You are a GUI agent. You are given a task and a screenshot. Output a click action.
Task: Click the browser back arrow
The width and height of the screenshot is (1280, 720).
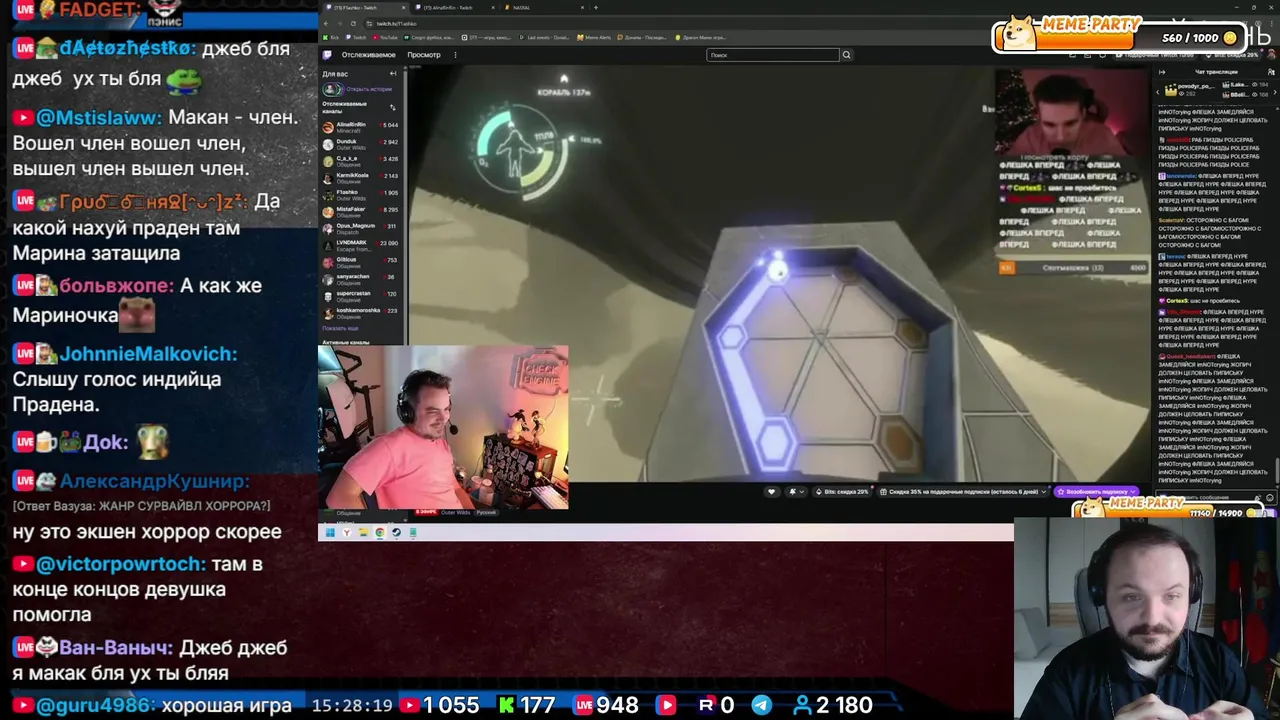[x=327, y=23]
